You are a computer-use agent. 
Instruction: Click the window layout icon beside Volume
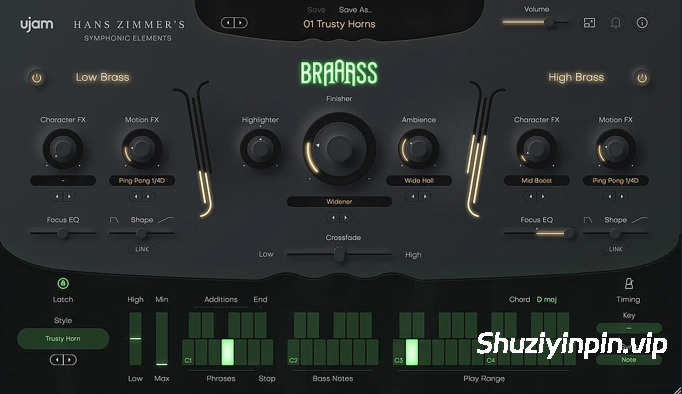pyautogui.click(x=589, y=23)
